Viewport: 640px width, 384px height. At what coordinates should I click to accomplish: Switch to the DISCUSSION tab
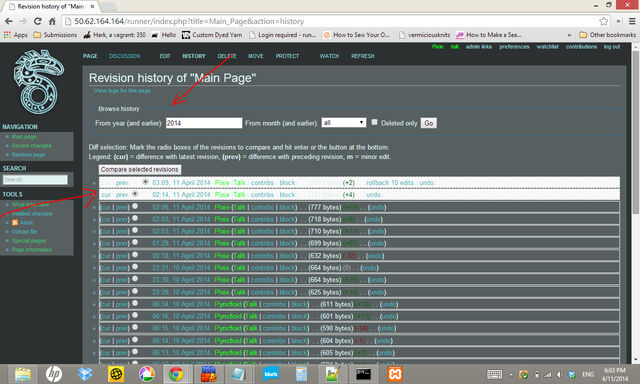click(x=124, y=56)
